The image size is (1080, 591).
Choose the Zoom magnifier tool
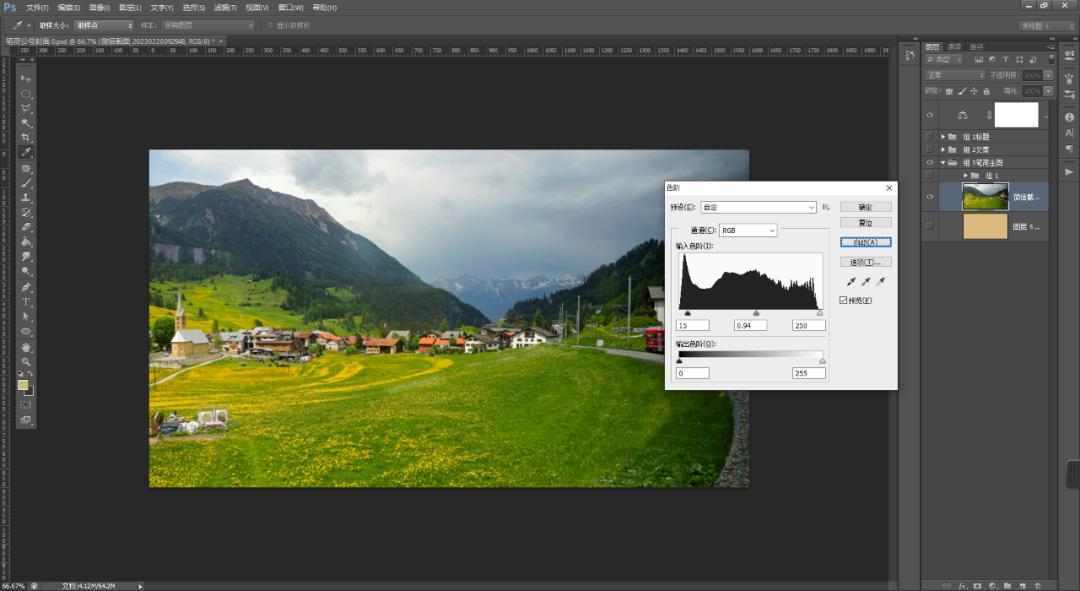[26, 362]
